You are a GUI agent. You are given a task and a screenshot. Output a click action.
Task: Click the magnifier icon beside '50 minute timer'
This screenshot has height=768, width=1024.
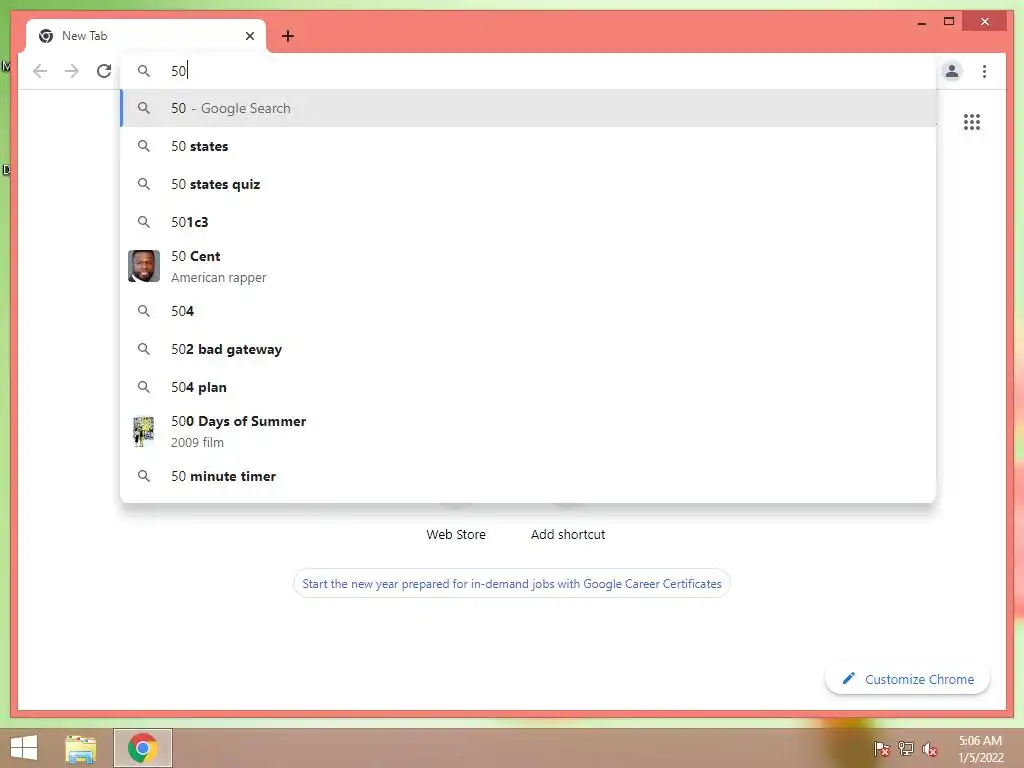click(144, 476)
